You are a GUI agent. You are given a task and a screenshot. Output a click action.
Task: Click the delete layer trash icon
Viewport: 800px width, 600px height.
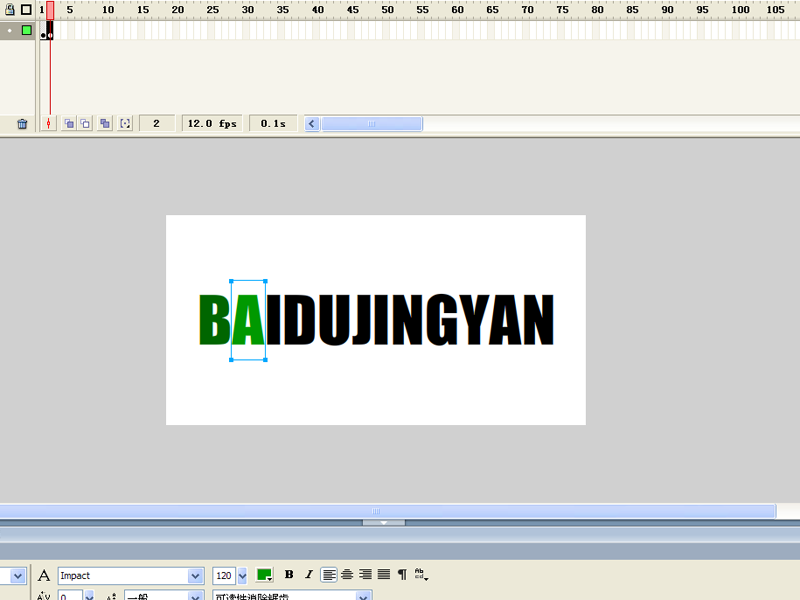point(22,124)
